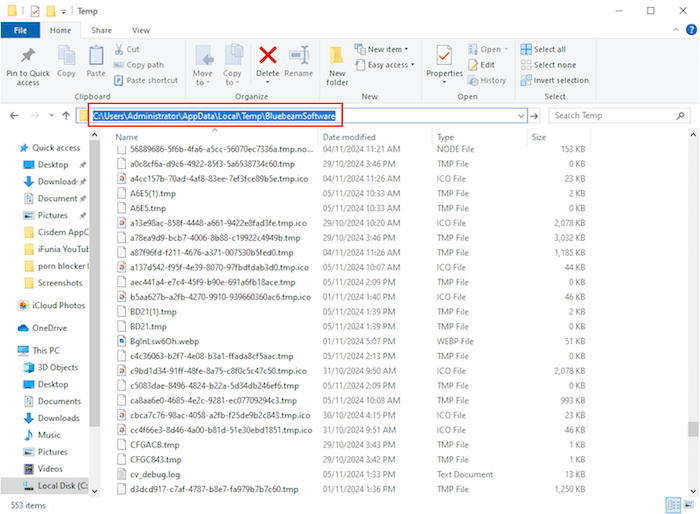Click the Edit ribbon button
Screen dimensions: 700x514
[x=482, y=65]
